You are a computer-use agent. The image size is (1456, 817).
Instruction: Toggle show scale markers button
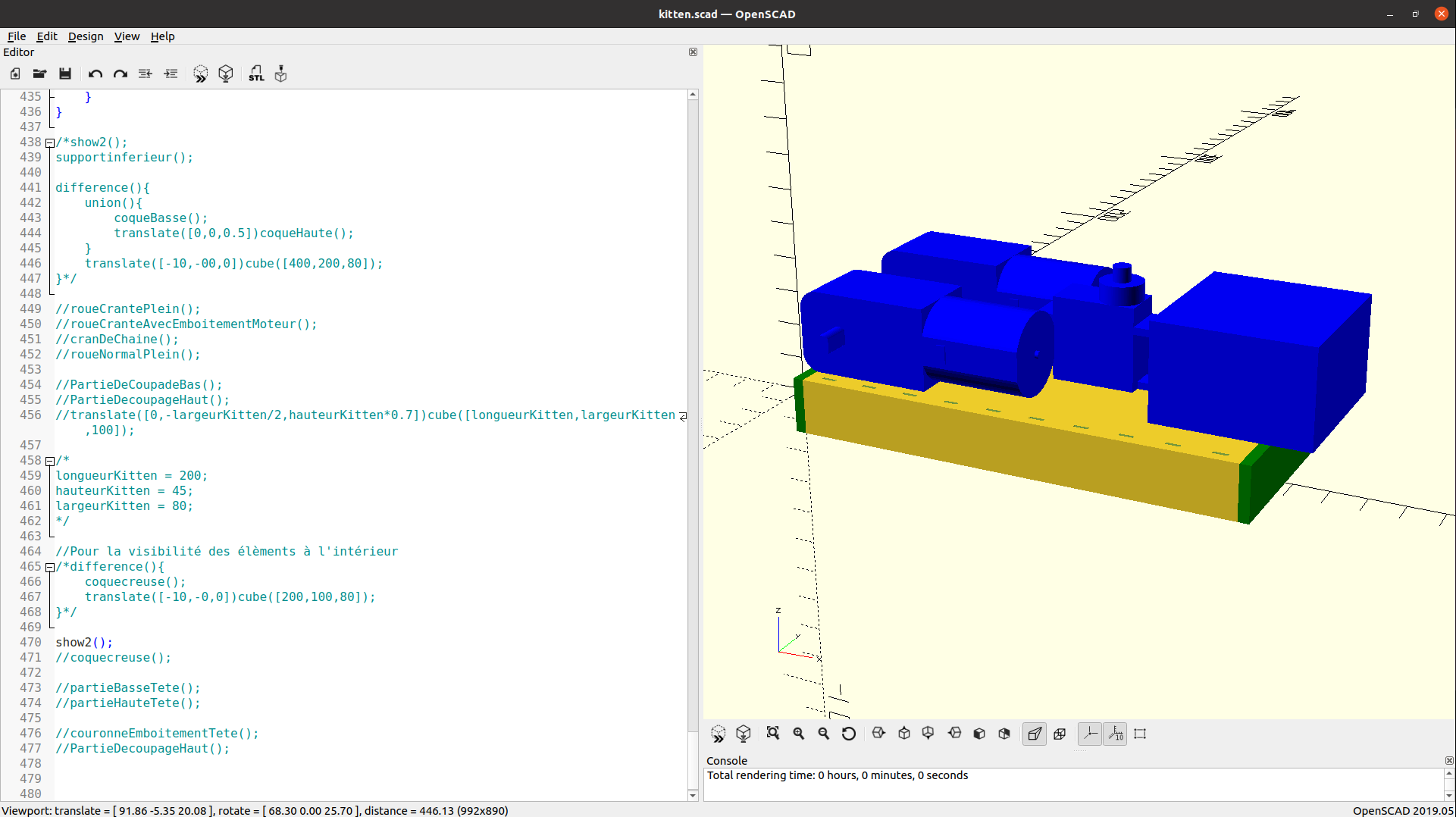click(x=1116, y=734)
